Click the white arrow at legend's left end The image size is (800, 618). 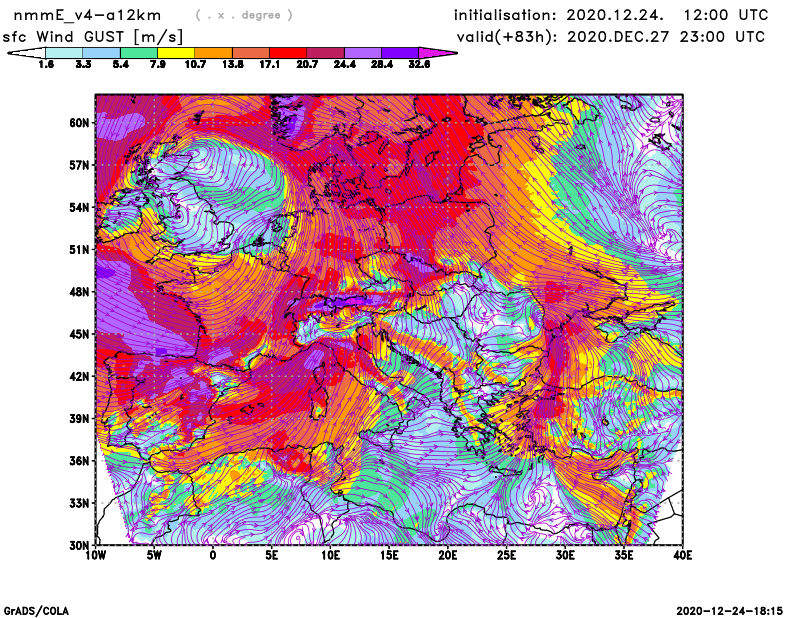point(26,52)
